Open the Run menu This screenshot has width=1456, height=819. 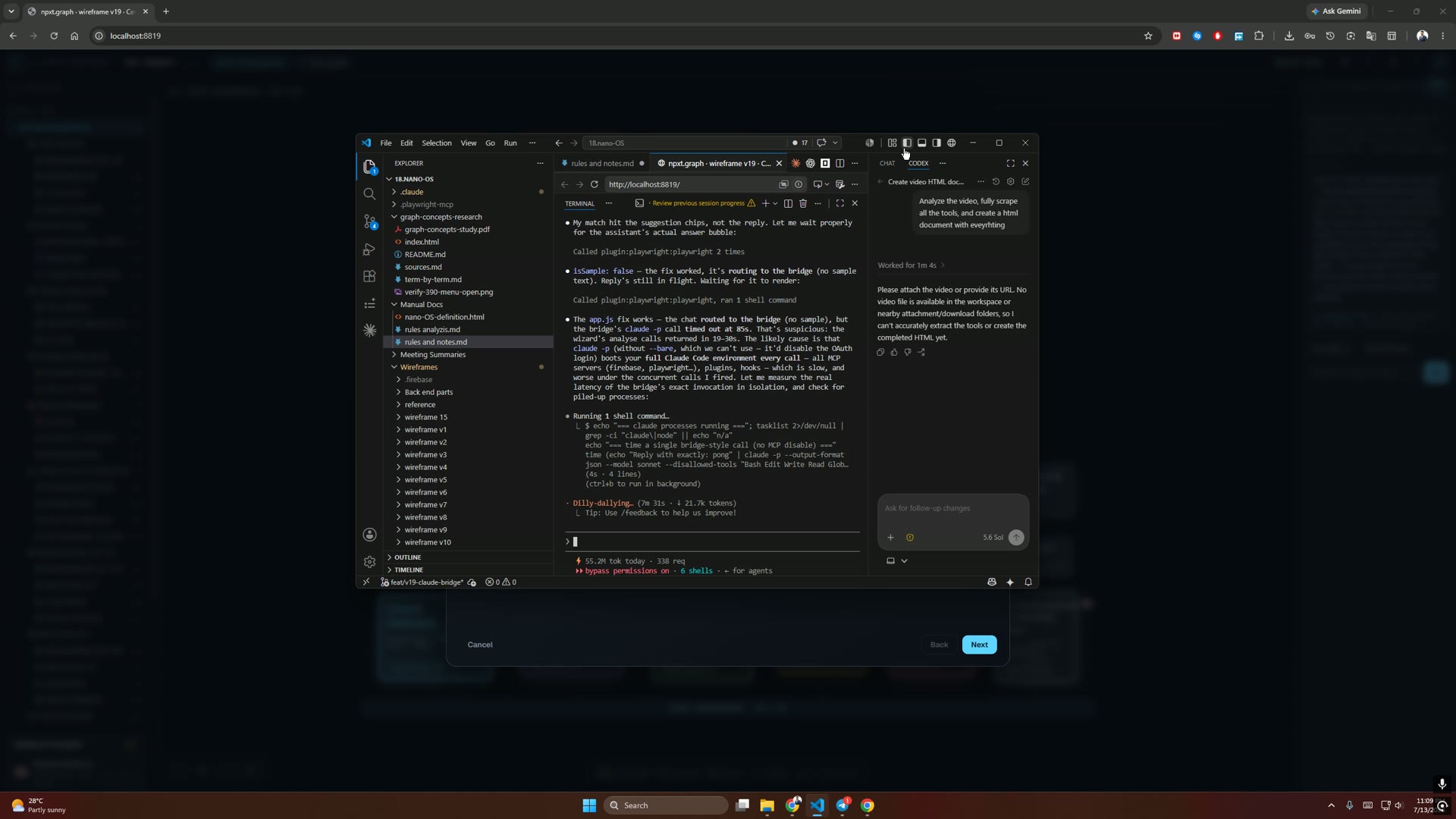(x=510, y=143)
